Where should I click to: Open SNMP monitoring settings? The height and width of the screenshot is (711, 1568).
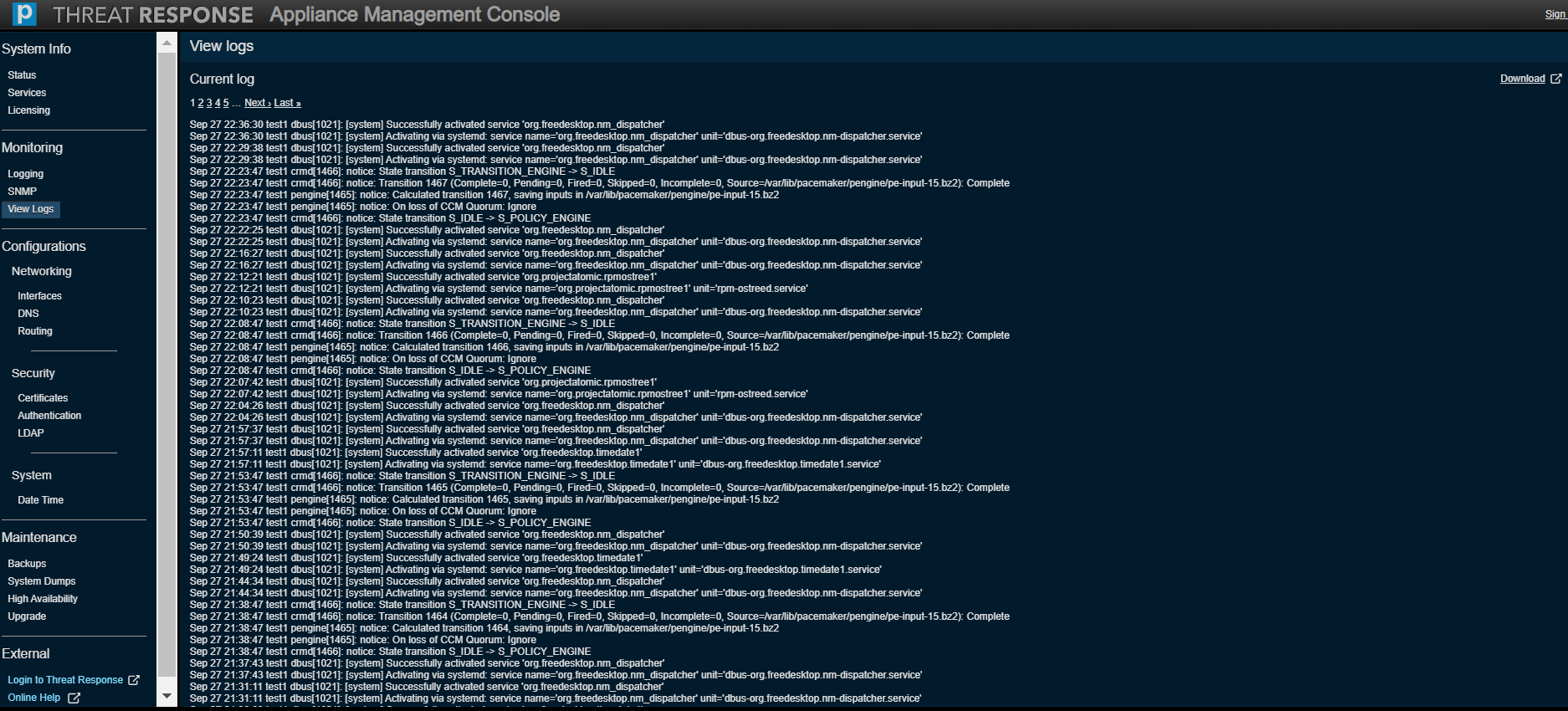(x=23, y=192)
